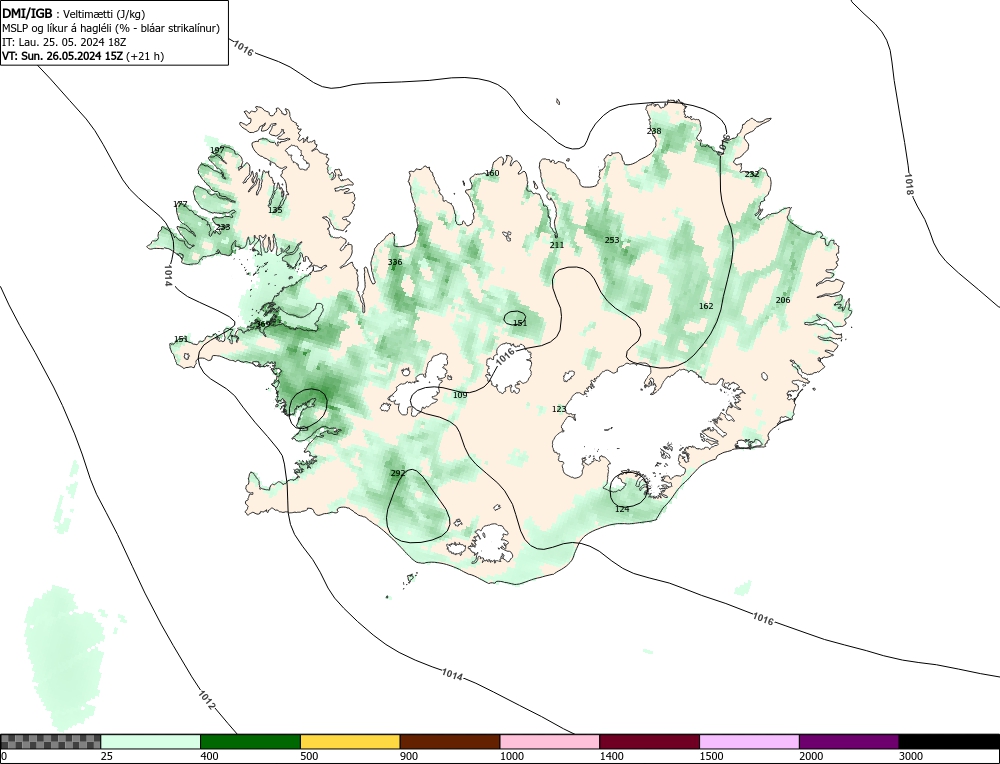This screenshot has width=1000, height=764.
Task: Click the 'MSLP og líkur á hagléli' line
Action: [x=111, y=28]
